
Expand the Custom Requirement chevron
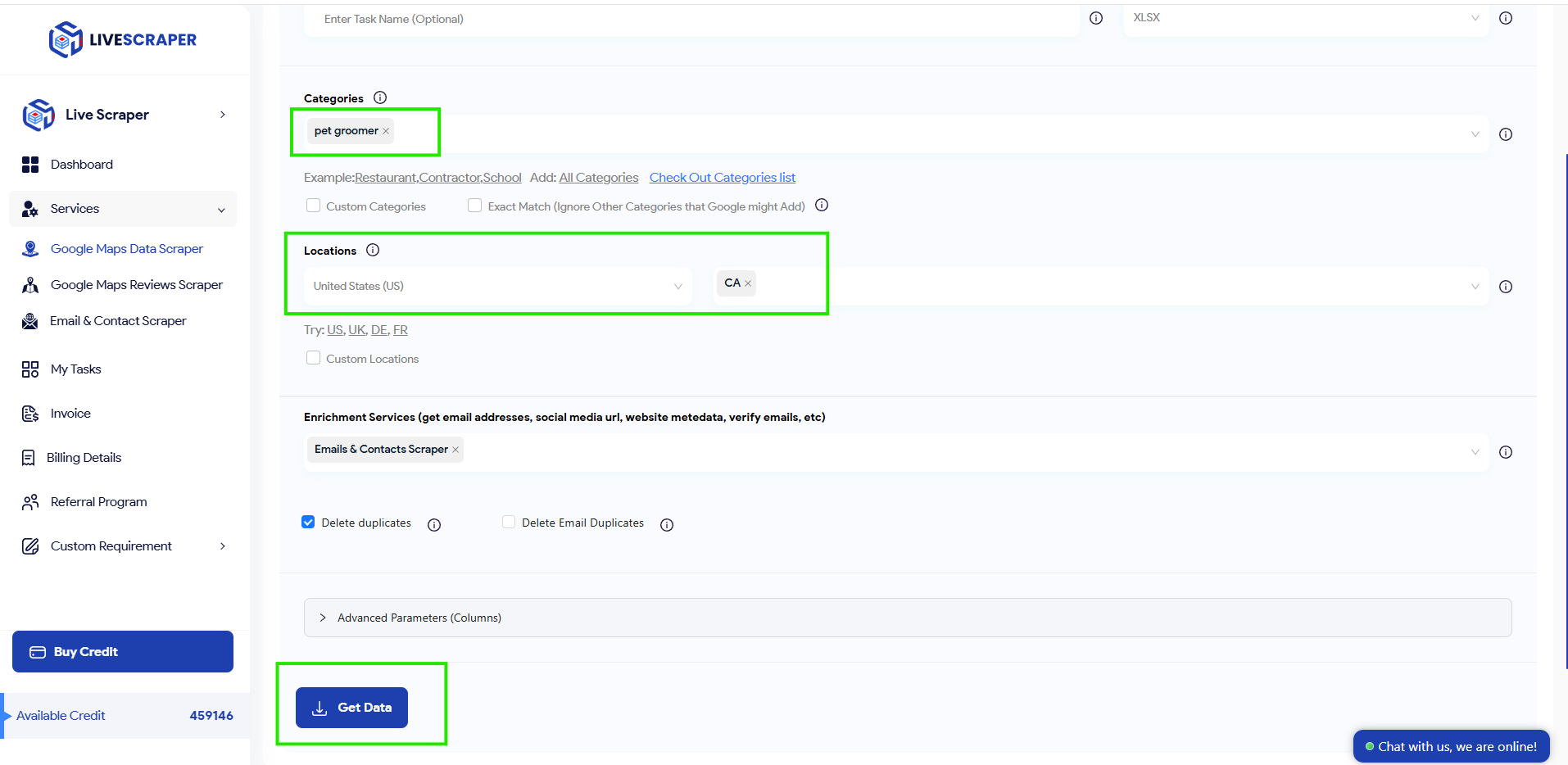223,546
